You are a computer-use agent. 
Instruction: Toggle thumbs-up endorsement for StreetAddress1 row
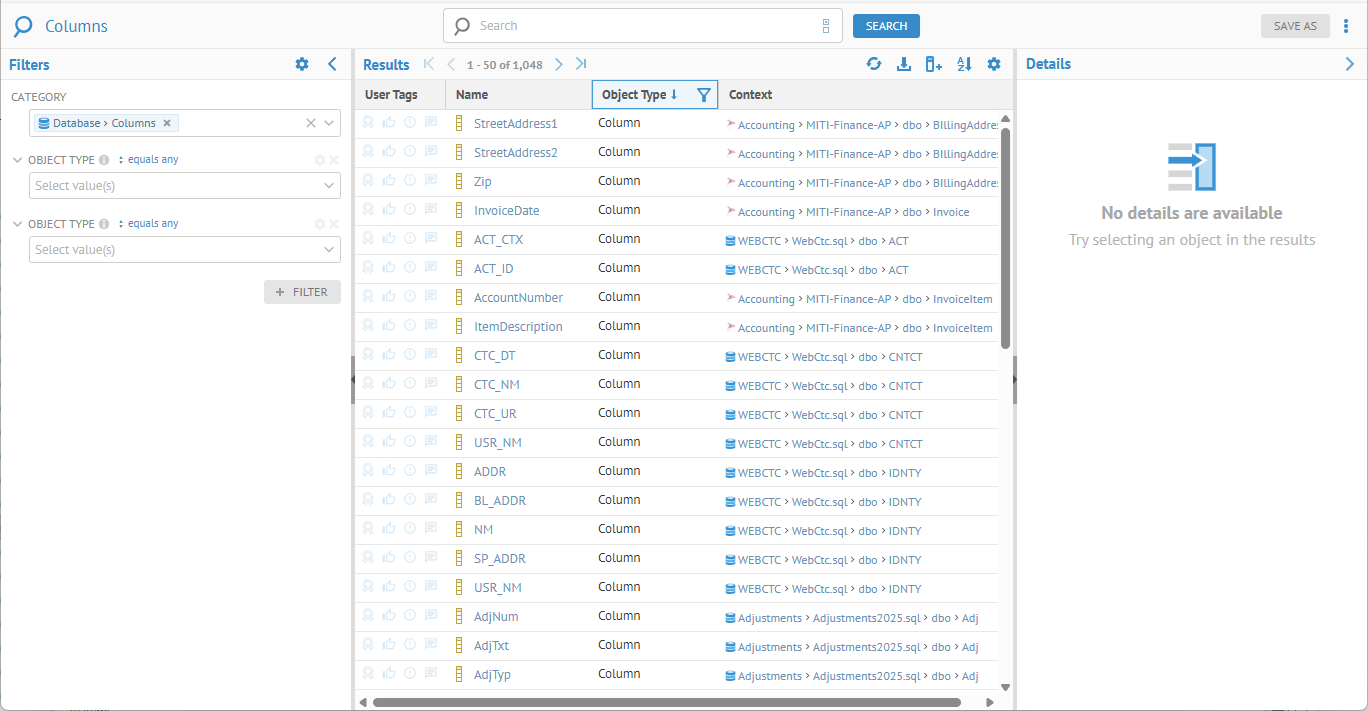389,122
